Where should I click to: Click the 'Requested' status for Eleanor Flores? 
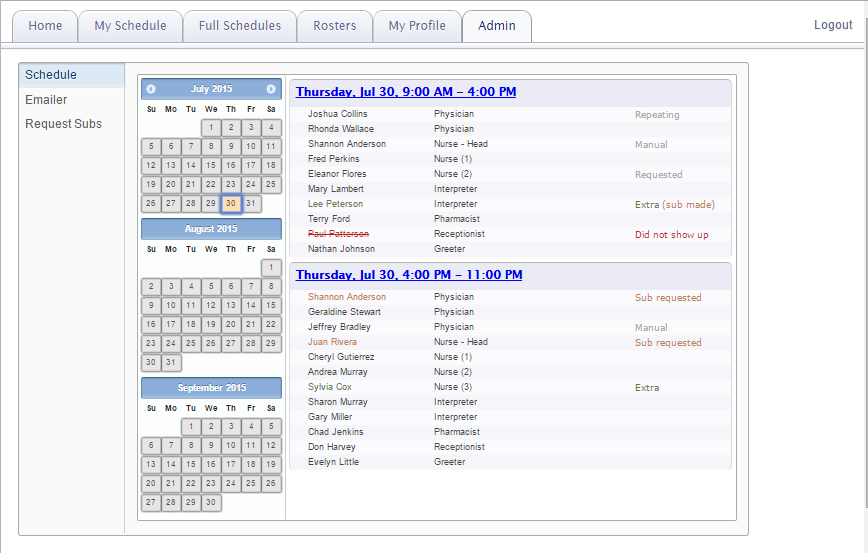pos(659,175)
